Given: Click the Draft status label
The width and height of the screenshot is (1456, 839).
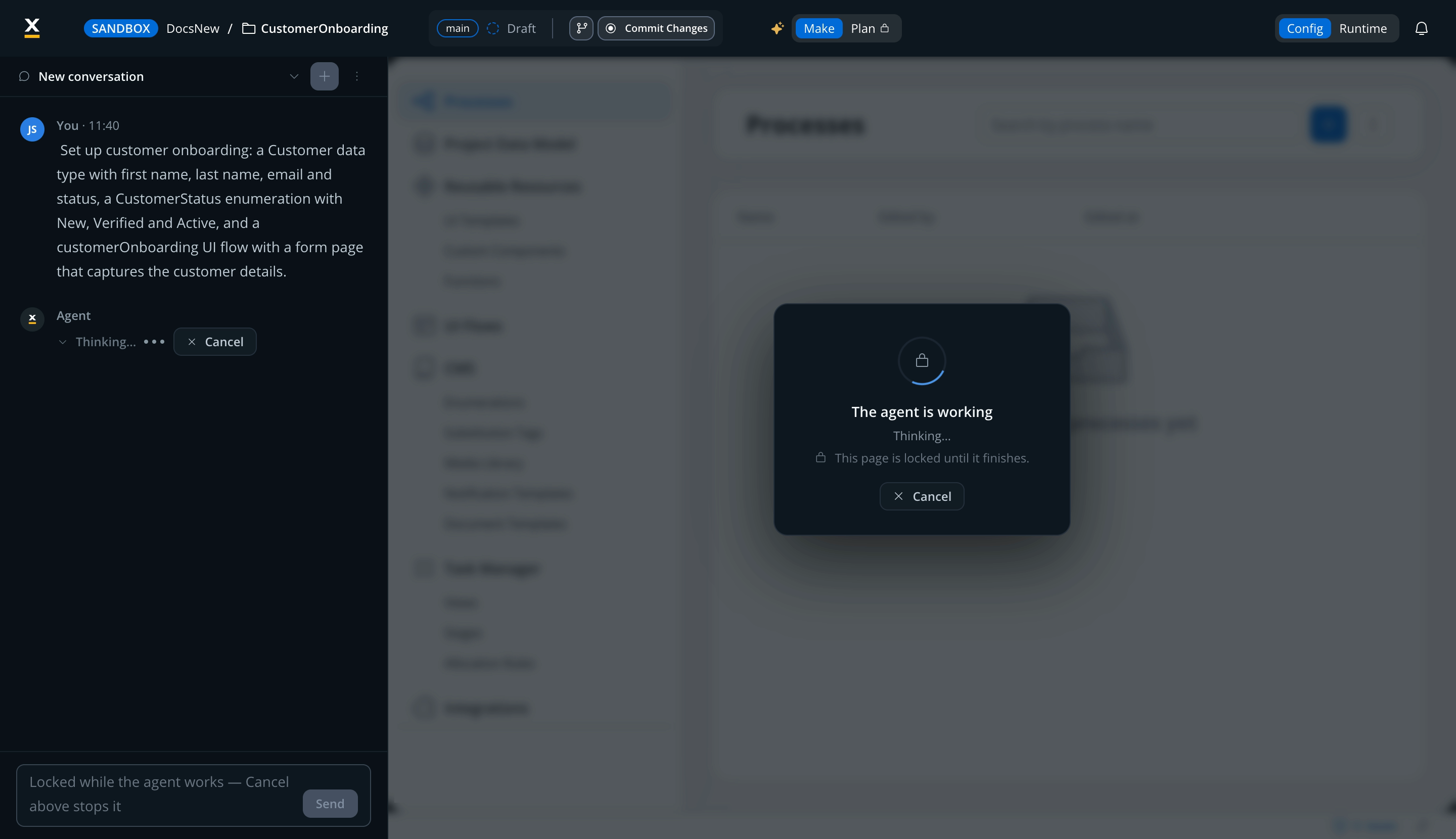Looking at the screenshot, I should pyautogui.click(x=521, y=28).
